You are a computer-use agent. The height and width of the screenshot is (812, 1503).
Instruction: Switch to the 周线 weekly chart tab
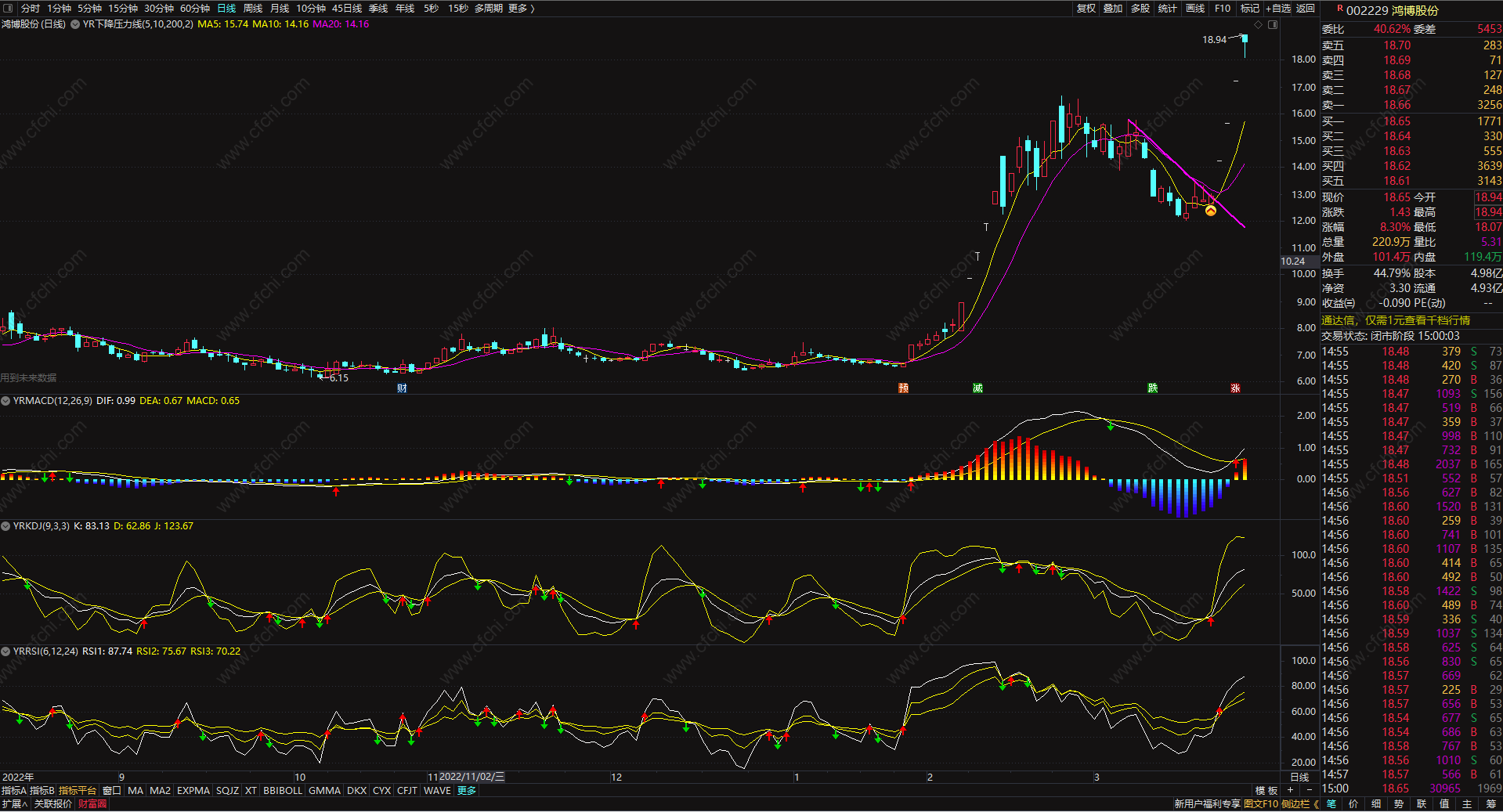253,9
